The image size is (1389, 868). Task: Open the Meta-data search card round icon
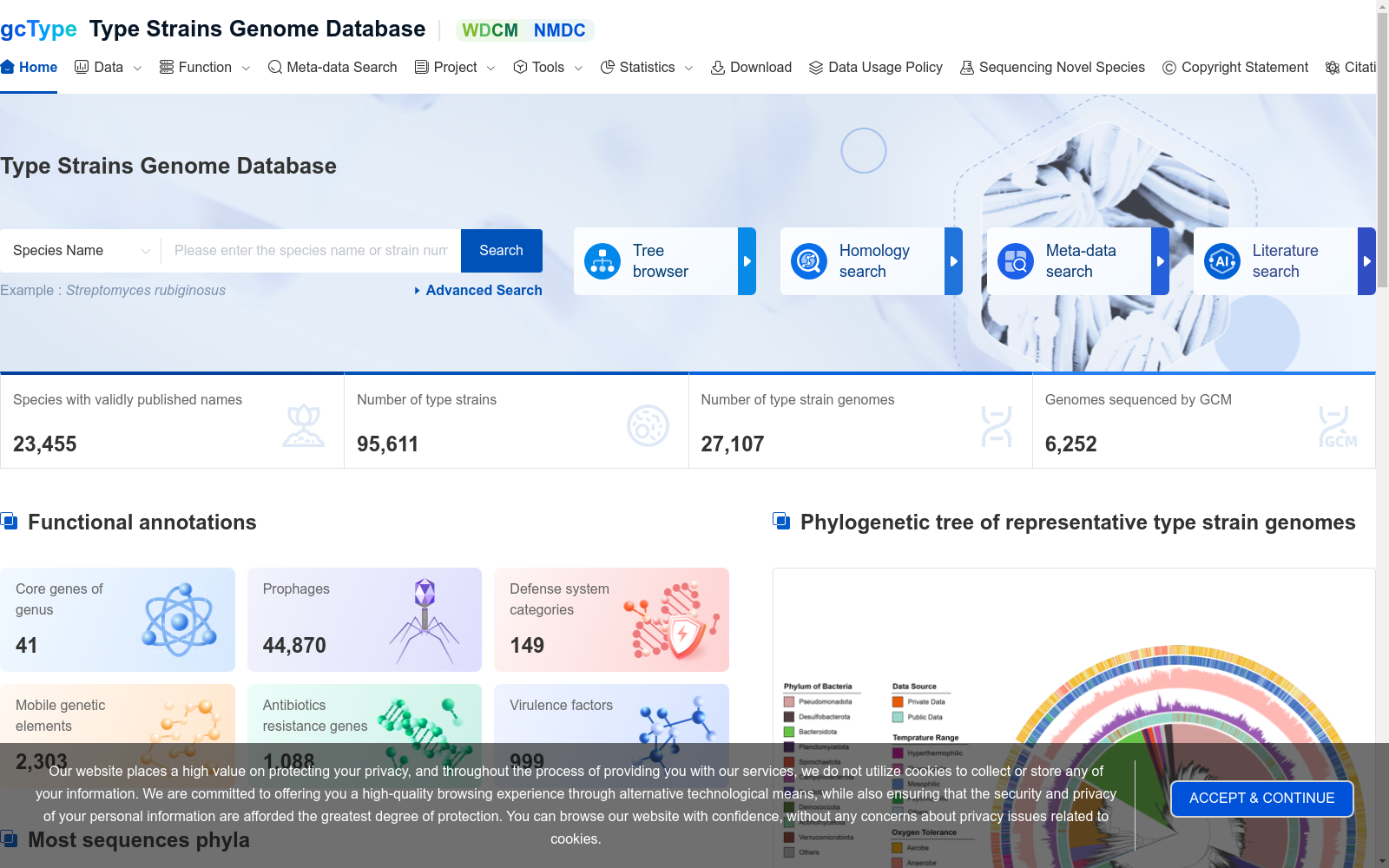pyautogui.click(x=1016, y=261)
